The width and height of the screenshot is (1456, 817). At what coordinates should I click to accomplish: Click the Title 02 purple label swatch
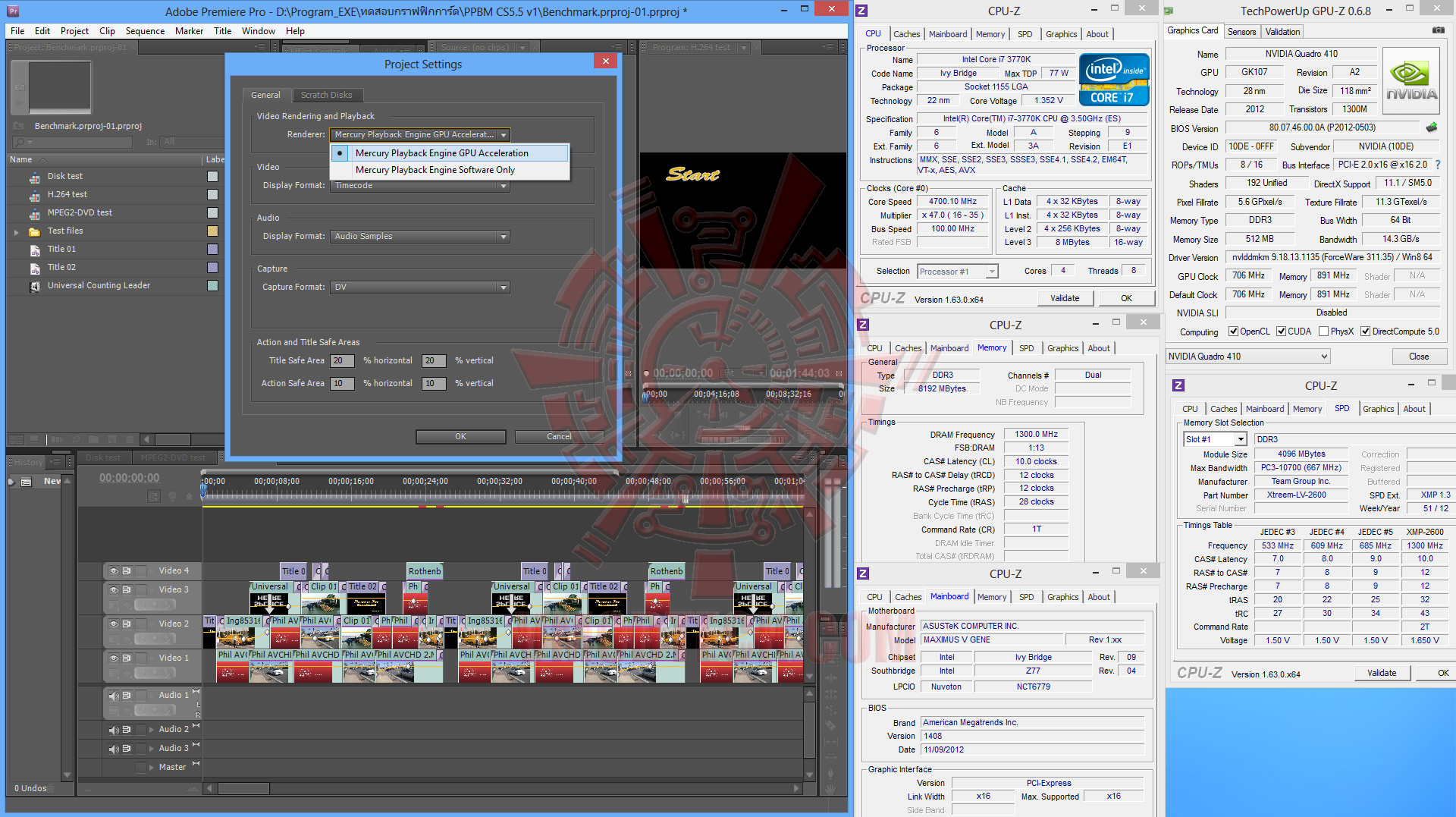[x=213, y=268]
